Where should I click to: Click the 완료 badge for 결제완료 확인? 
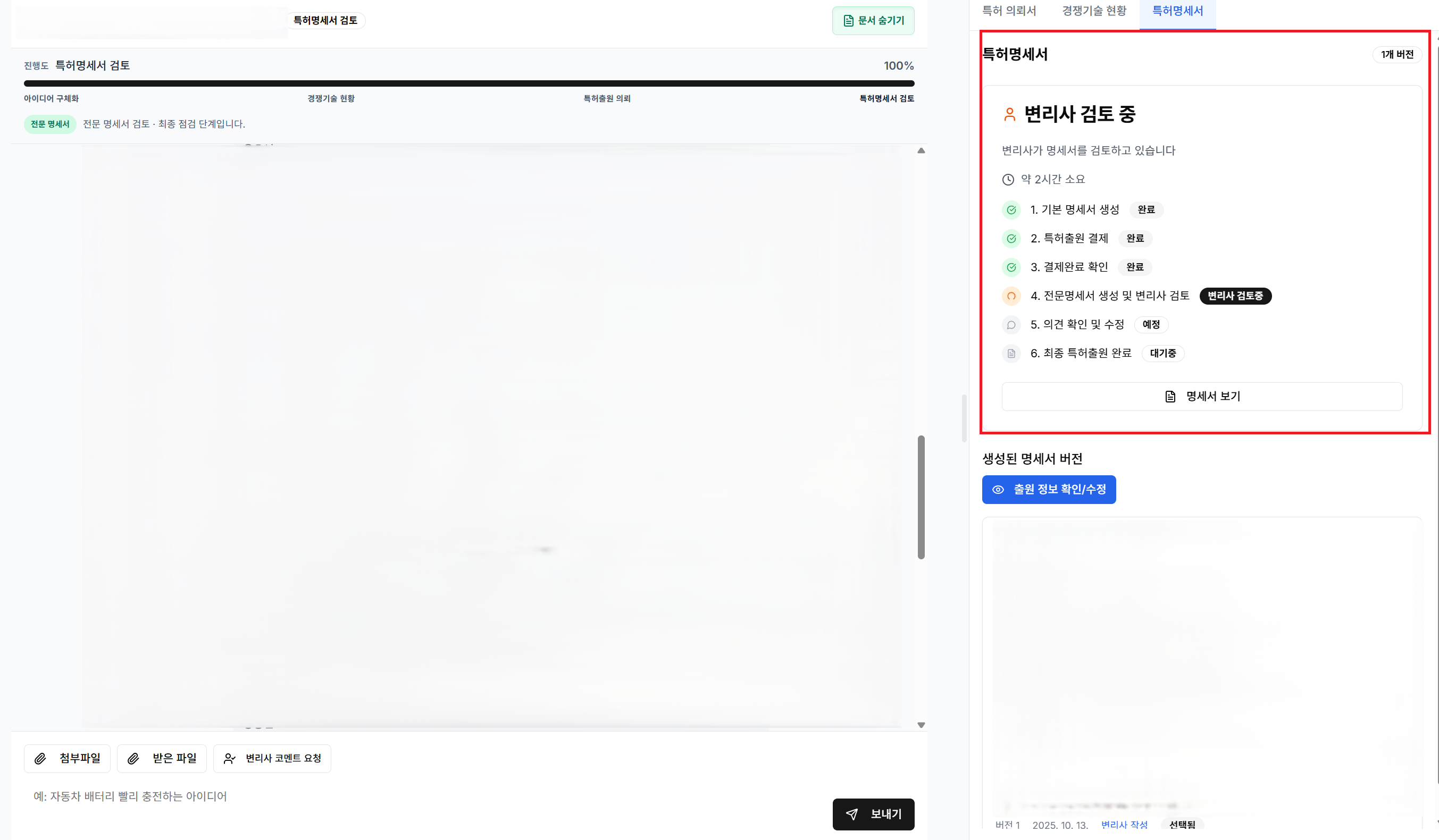(x=1134, y=267)
